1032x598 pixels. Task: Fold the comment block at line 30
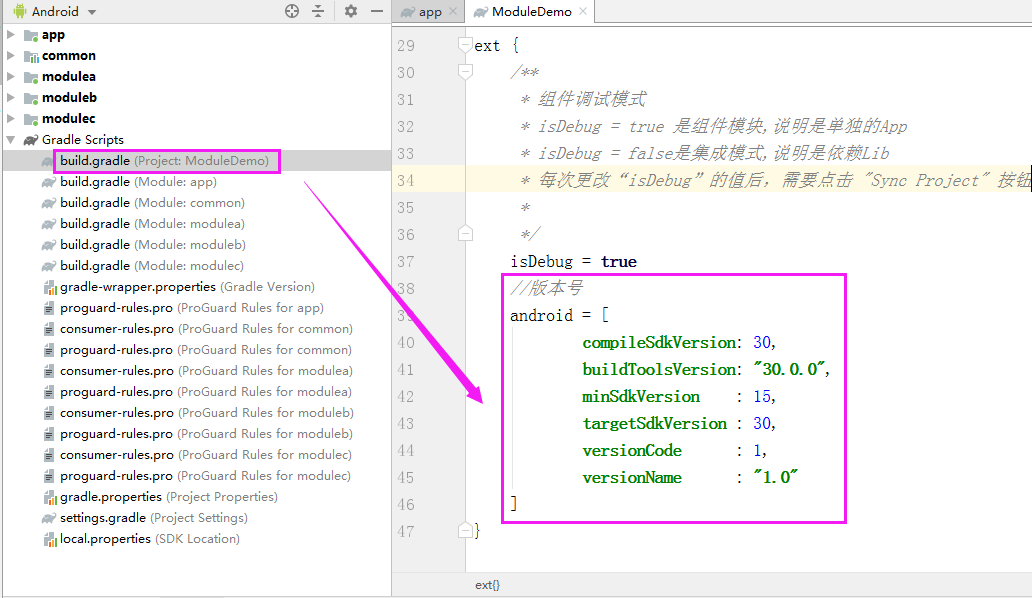coord(465,71)
